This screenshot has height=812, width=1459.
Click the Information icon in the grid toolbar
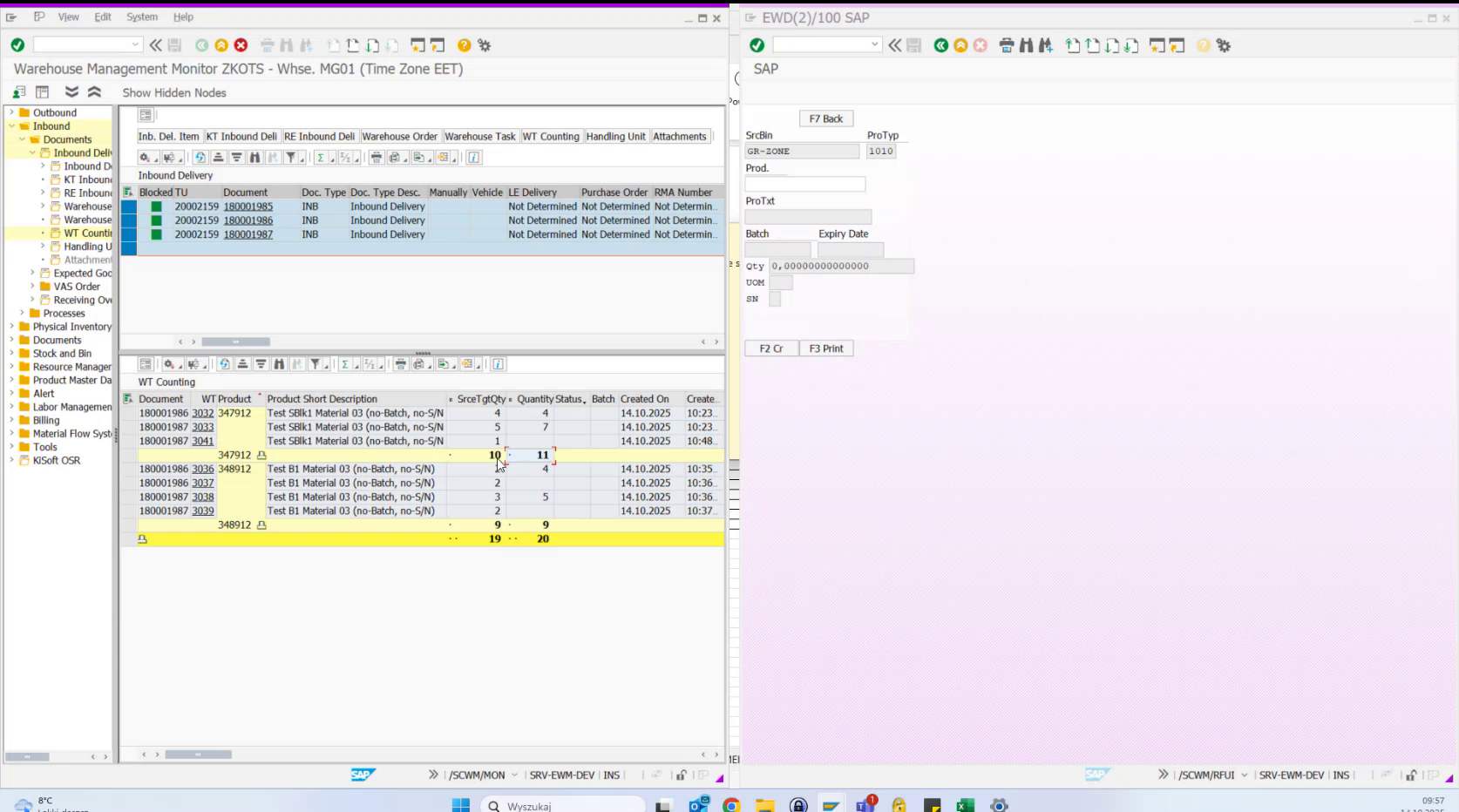(473, 158)
